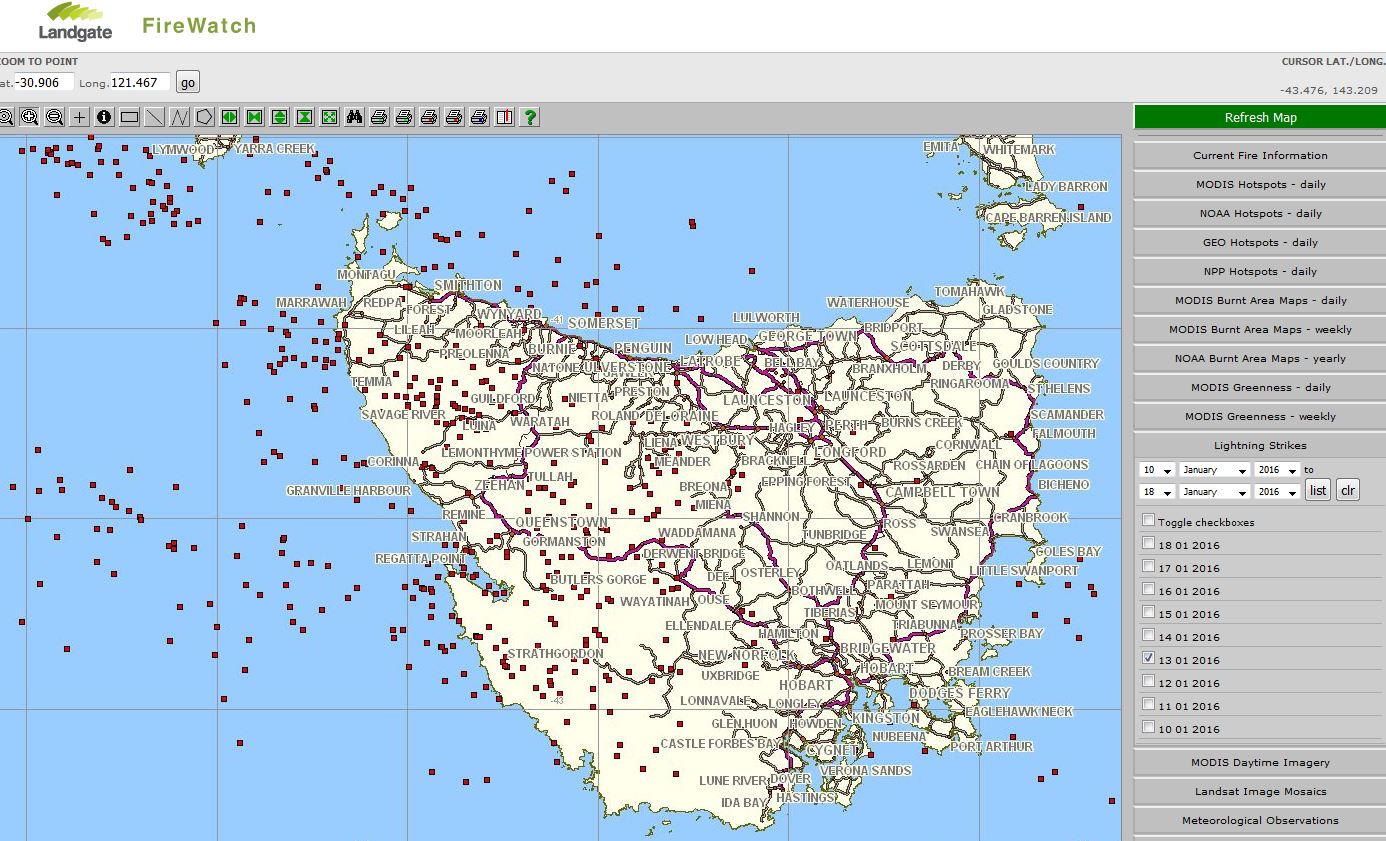Open Meteorological Observations section
This screenshot has height=841, width=1386.
(1260, 820)
